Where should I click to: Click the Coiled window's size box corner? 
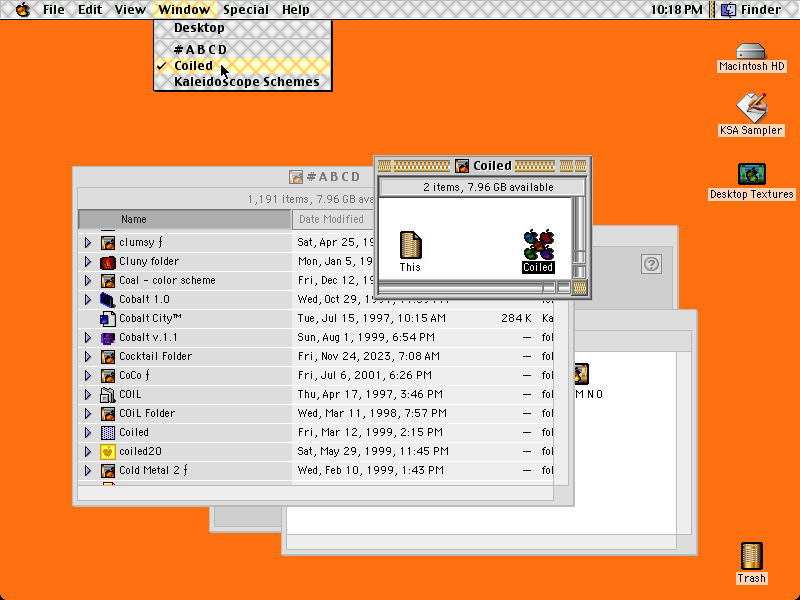click(x=580, y=288)
